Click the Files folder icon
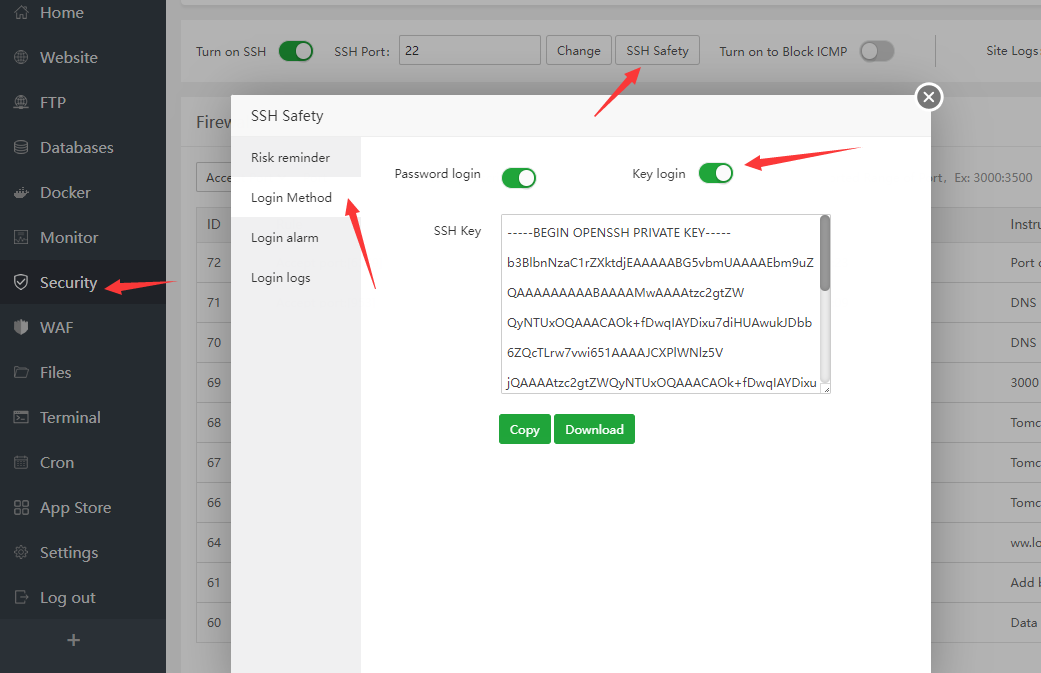Screen dimensions: 1041x673 click(21, 372)
